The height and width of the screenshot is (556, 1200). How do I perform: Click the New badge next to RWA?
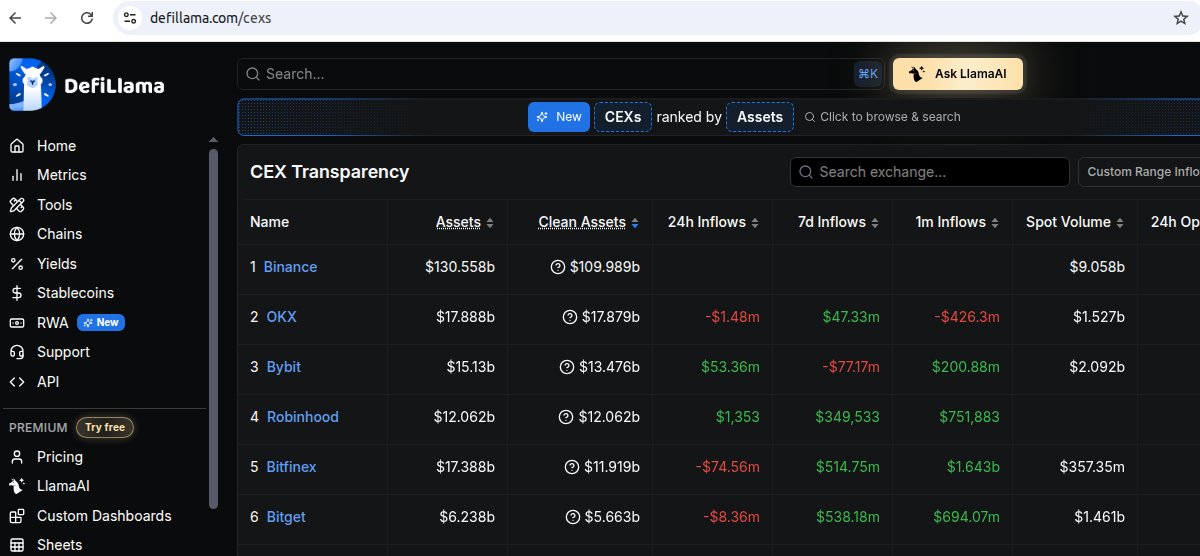pos(101,323)
